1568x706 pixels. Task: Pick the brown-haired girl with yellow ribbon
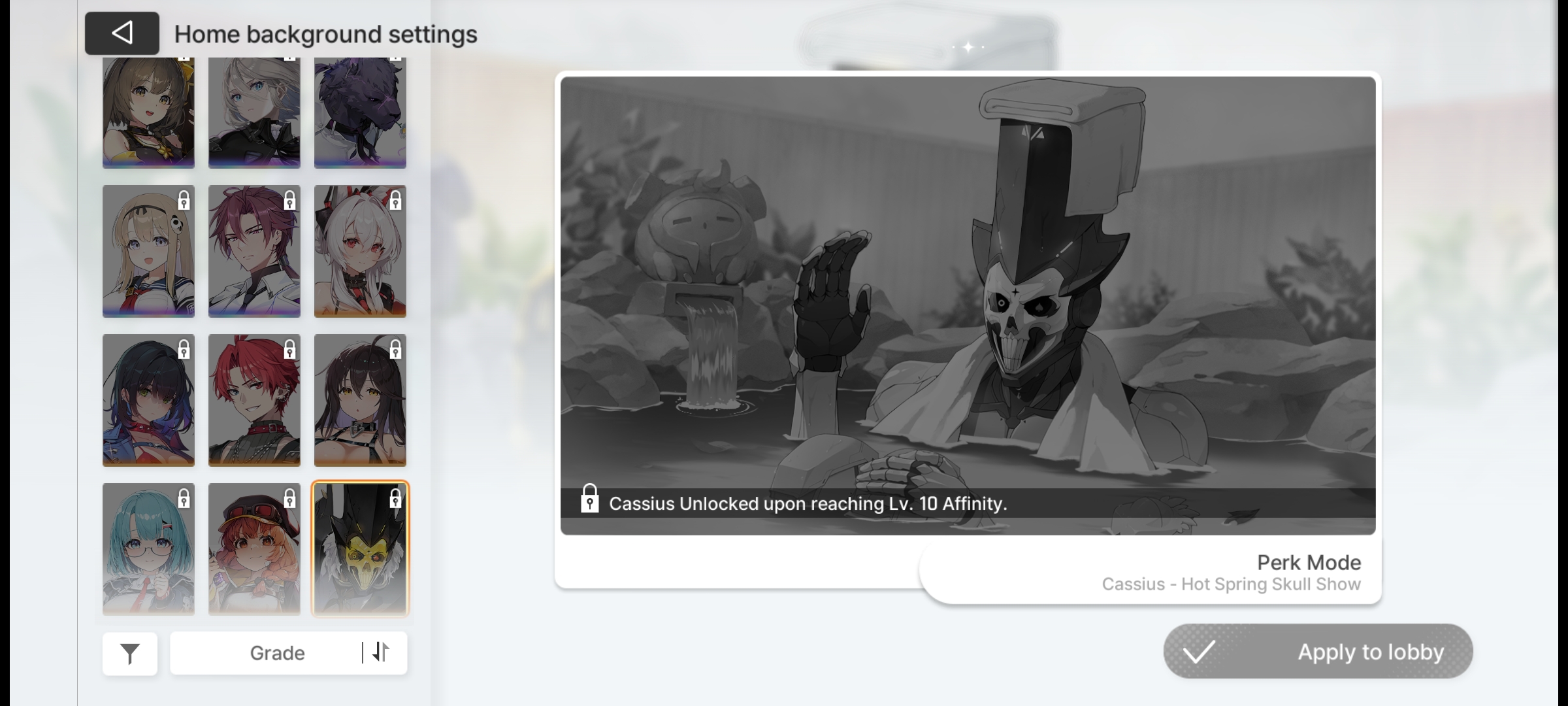pyautogui.click(x=148, y=112)
